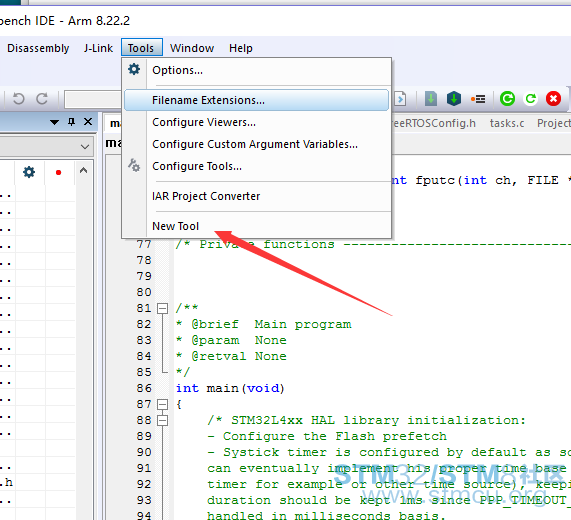The height and width of the screenshot is (520, 571).
Task: Click the Make hexagon icon
Action: [x=454, y=99]
